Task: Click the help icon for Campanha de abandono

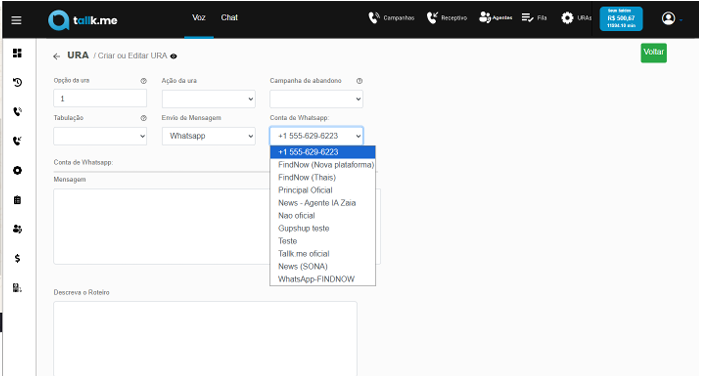Action: pos(359,81)
